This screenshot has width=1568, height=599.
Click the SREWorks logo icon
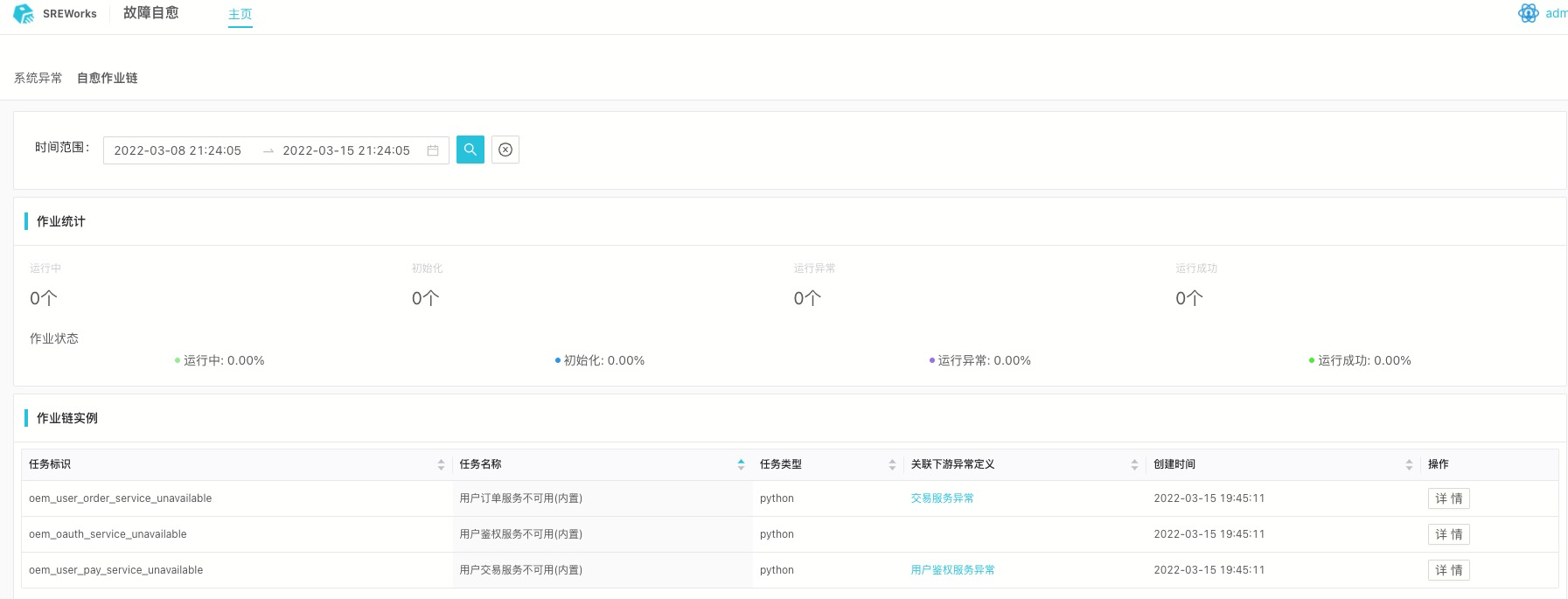24,14
